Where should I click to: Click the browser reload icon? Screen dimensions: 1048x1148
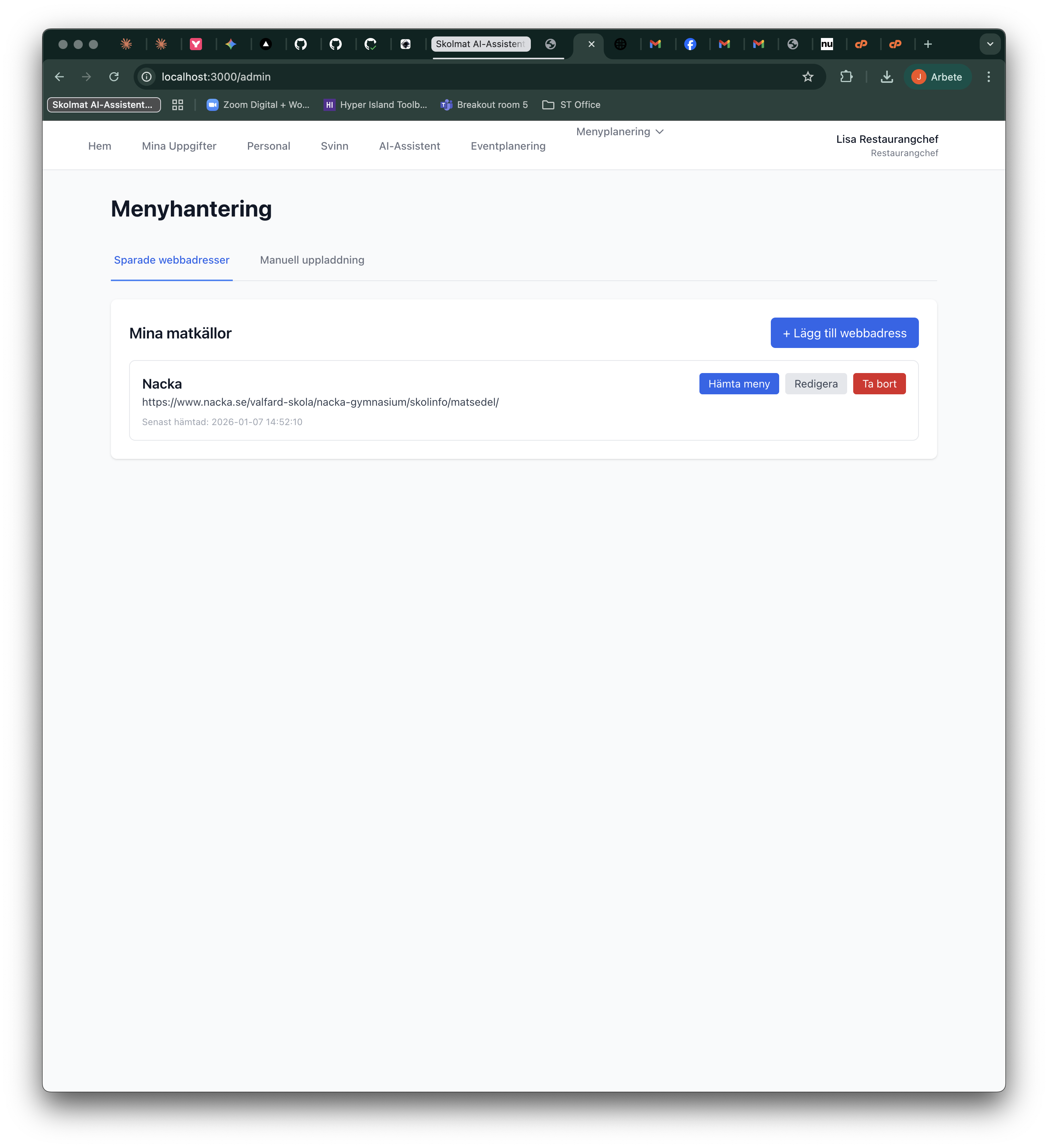click(x=114, y=77)
